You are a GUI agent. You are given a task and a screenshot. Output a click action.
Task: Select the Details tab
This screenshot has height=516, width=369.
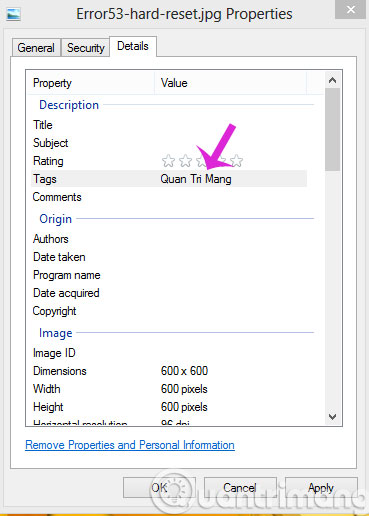(133, 46)
